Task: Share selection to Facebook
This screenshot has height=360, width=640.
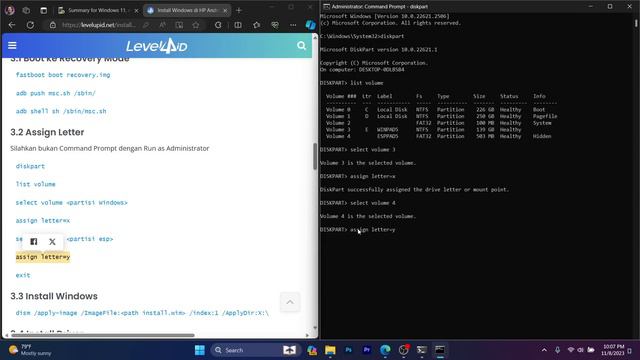Action: (x=34, y=242)
